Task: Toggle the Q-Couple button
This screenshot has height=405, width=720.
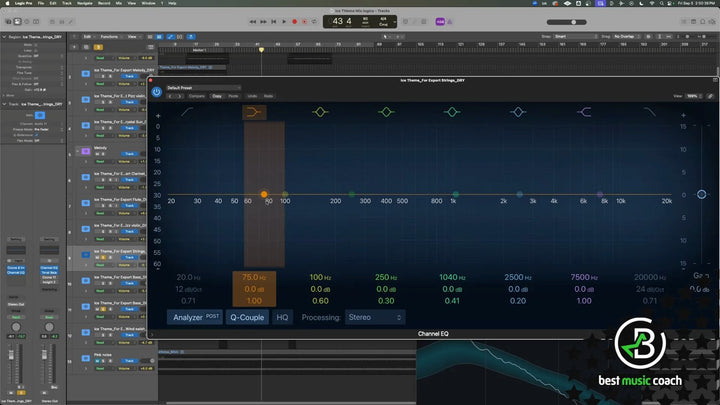Action: click(247, 317)
